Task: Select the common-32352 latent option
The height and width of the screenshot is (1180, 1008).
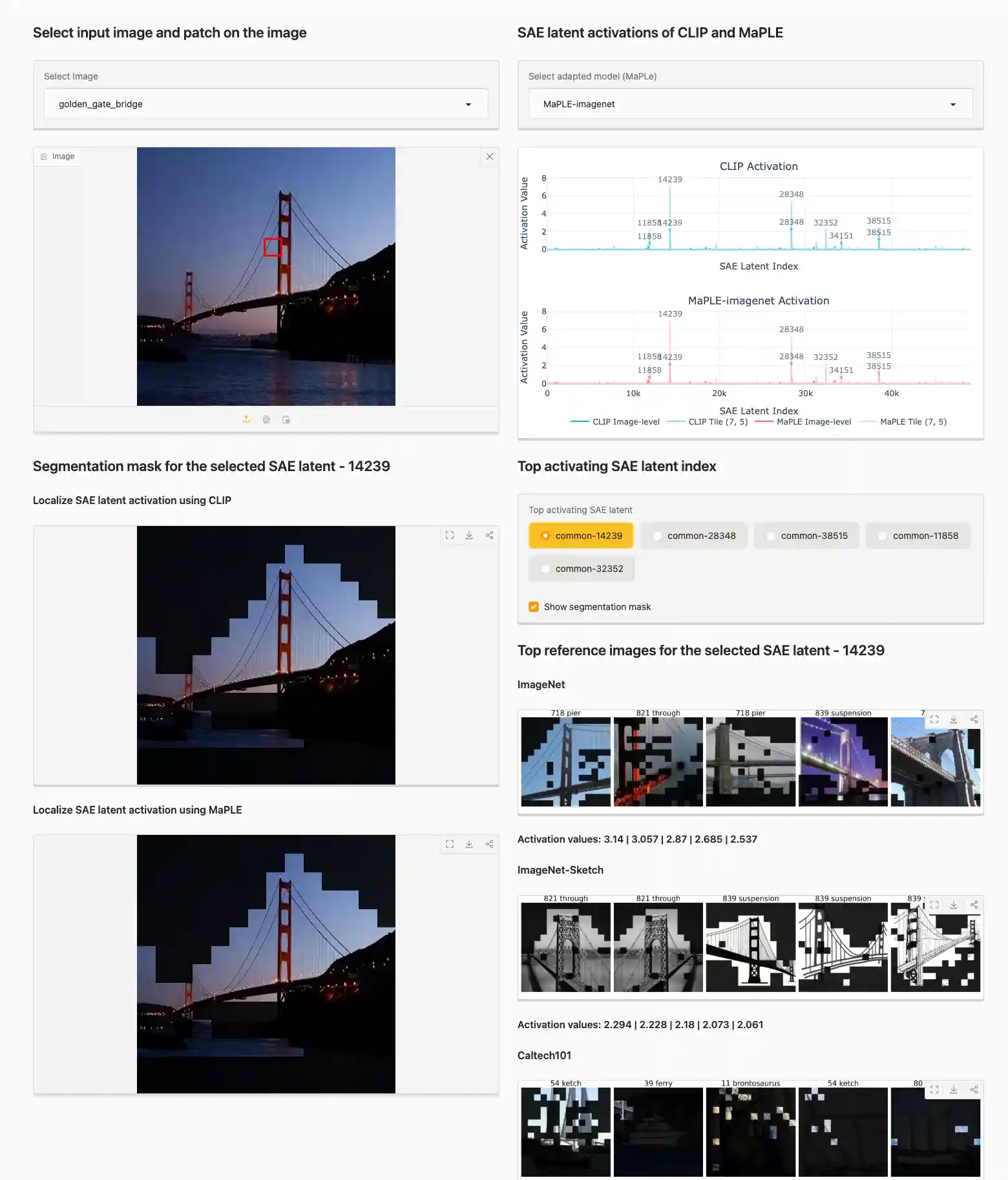Action: (582, 569)
